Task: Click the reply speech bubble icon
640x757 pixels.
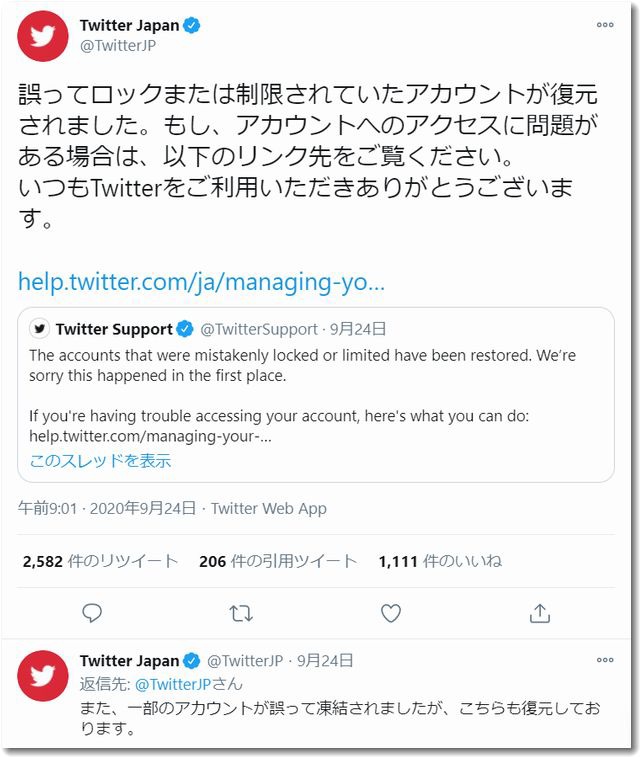Action: 92,612
